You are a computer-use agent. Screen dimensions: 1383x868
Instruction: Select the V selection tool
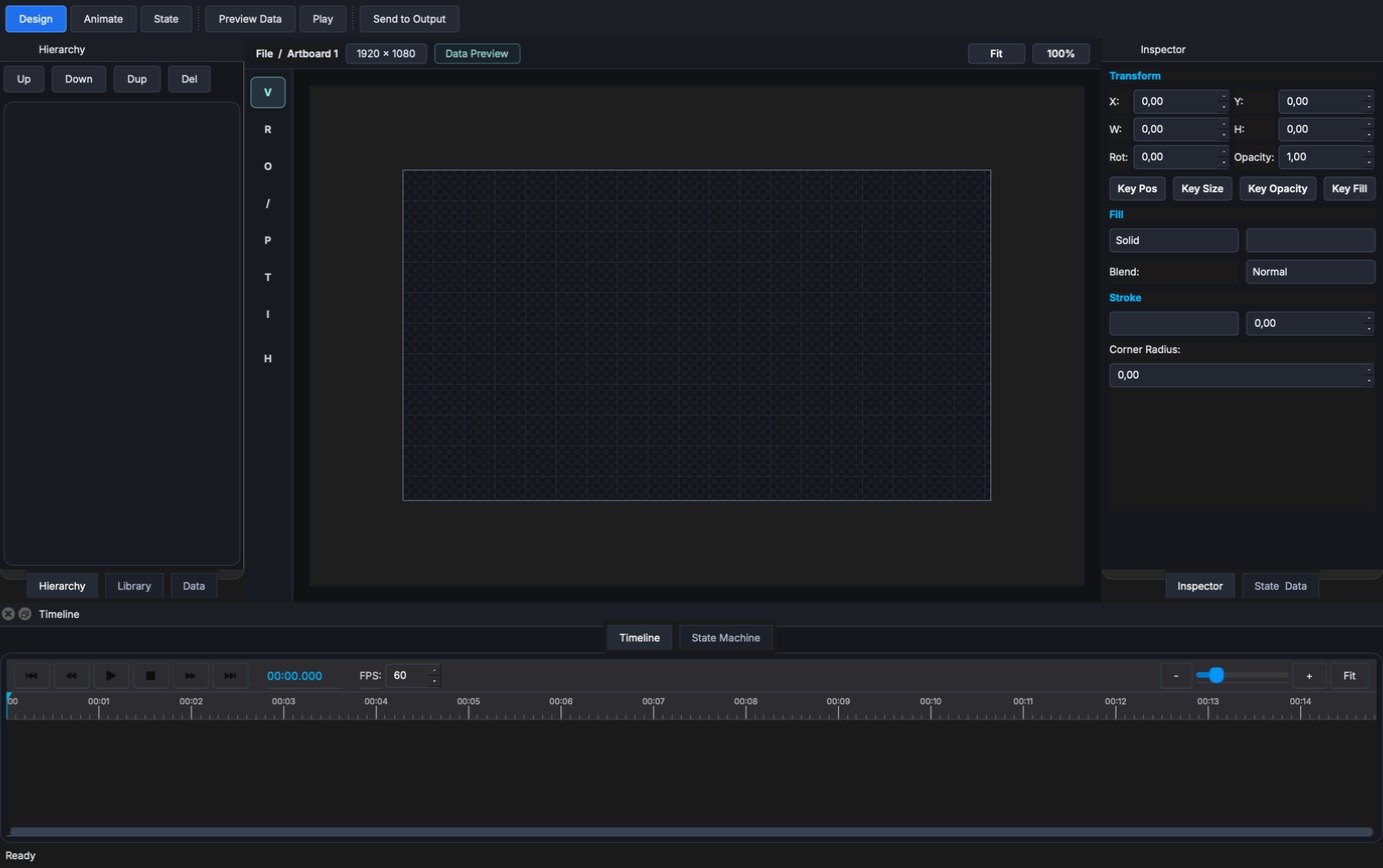click(x=267, y=92)
